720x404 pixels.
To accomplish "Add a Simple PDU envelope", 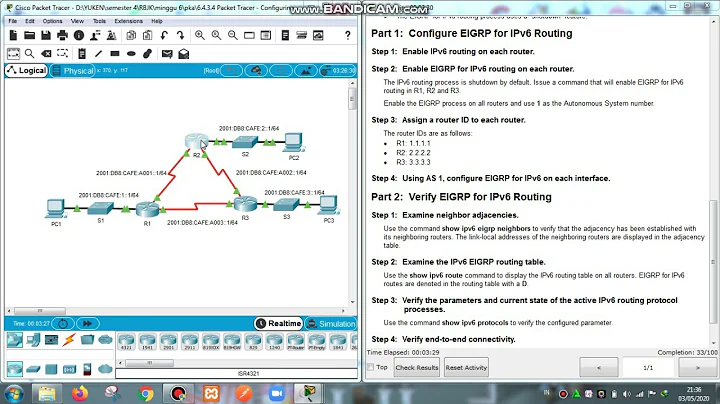I will tap(167, 54).
